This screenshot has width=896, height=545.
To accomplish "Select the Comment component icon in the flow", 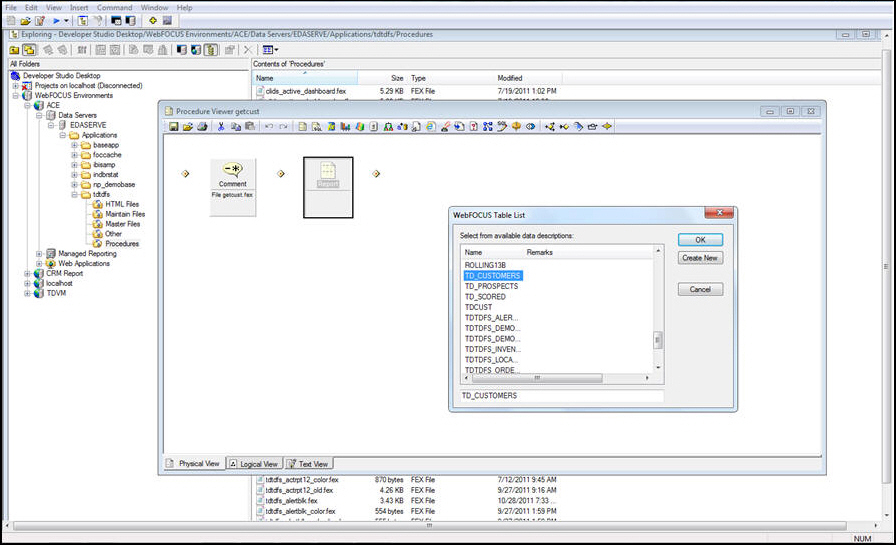I will coord(233,170).
